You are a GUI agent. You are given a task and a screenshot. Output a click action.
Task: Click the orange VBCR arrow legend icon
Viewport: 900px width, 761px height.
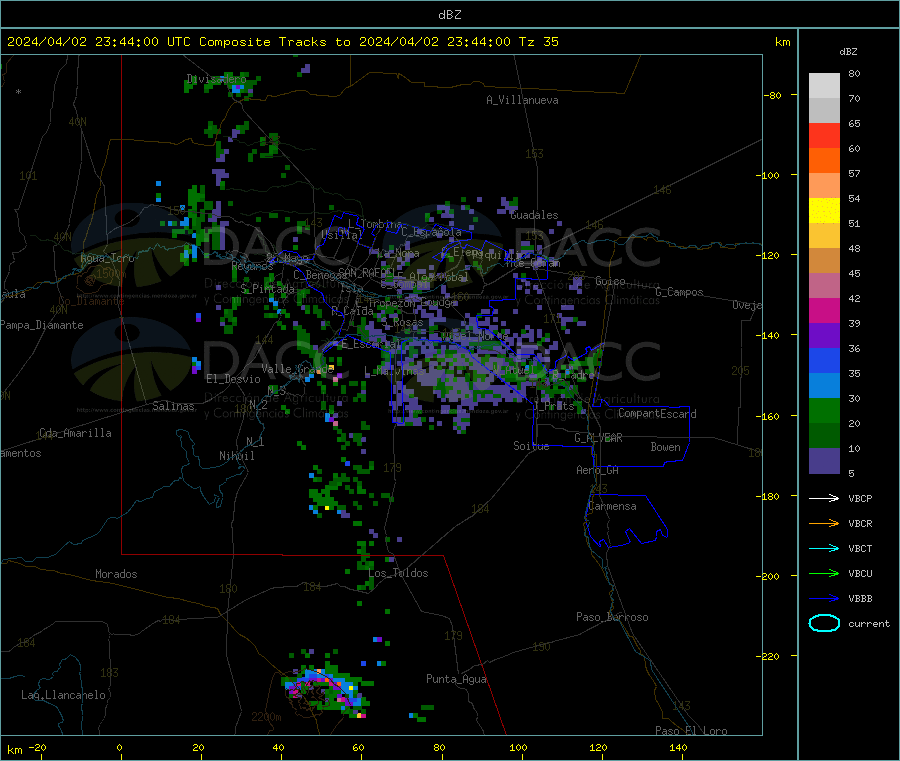tap(824, 523)
